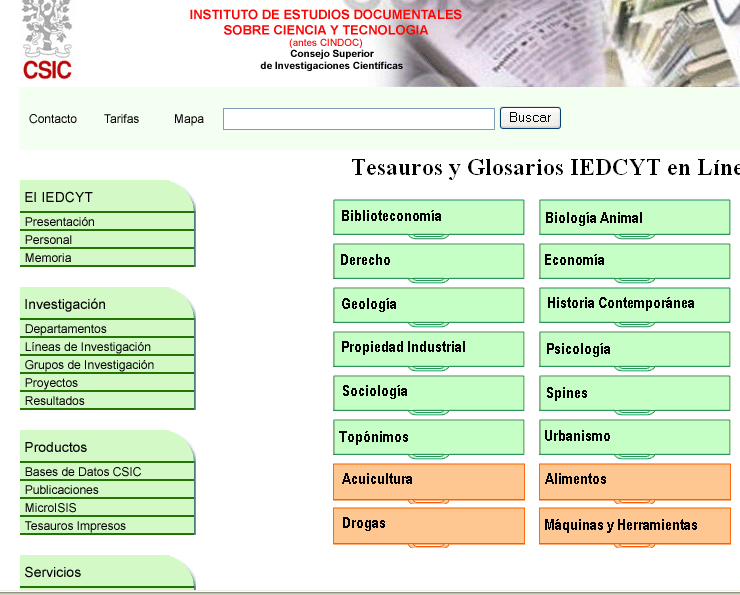Open Grupos de Investigación entry
This screenshot has width=740, height=595.
[107, 364]
